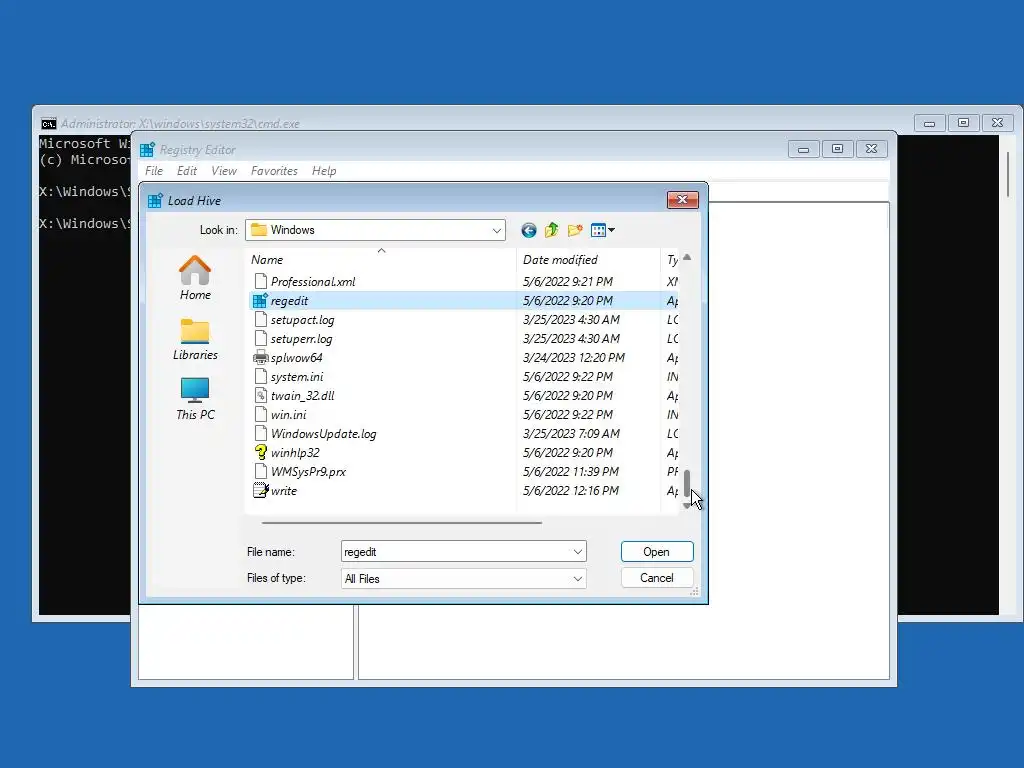Select the regedit application icon
The image size is (1024, 768).
point(260,301)
